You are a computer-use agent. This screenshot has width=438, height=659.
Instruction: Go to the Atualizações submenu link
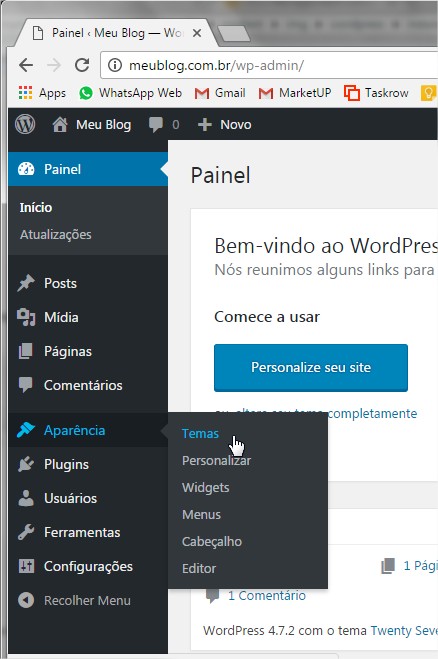point(55,234)
